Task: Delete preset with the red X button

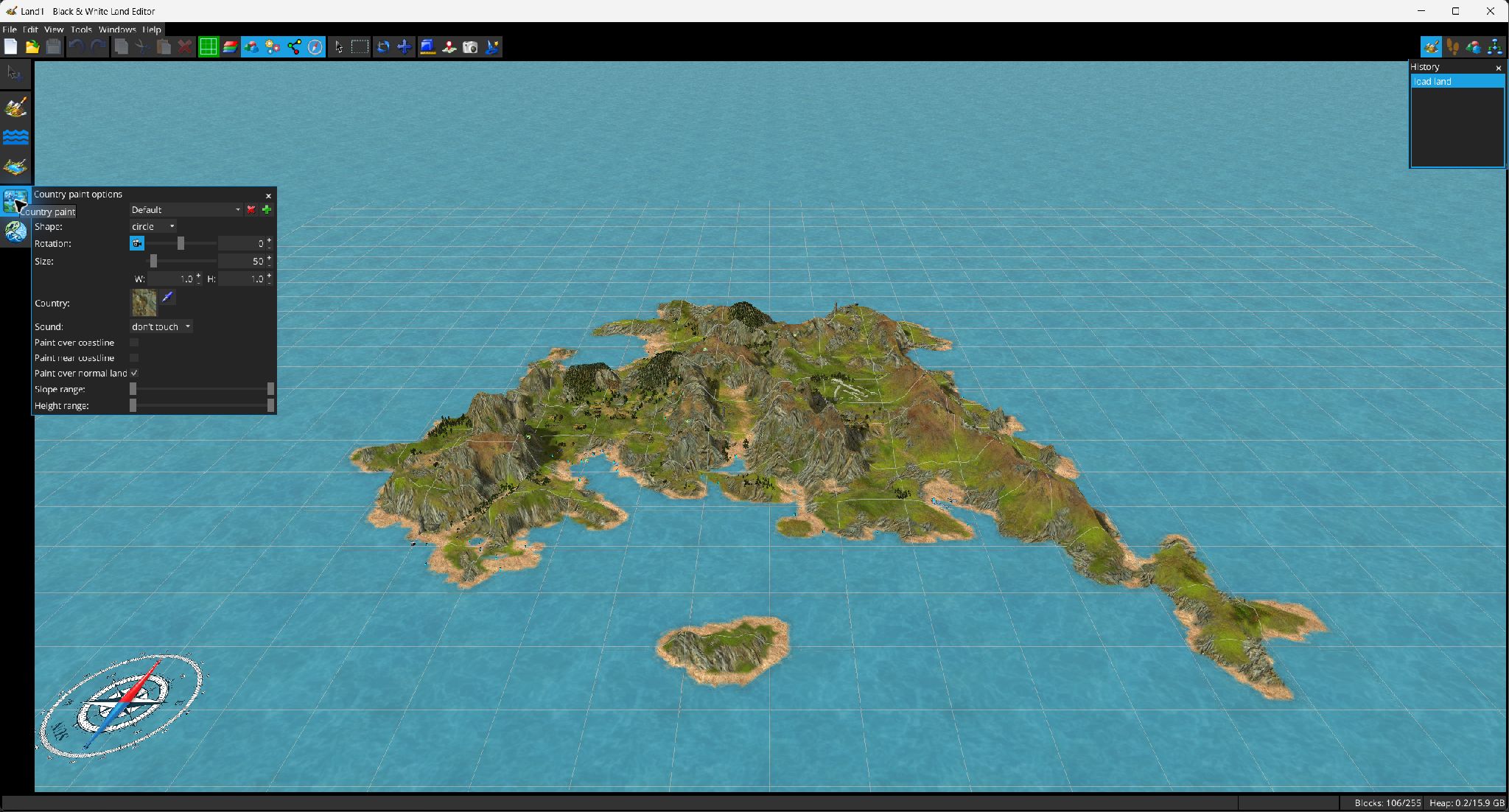Action: click(251, 210)
